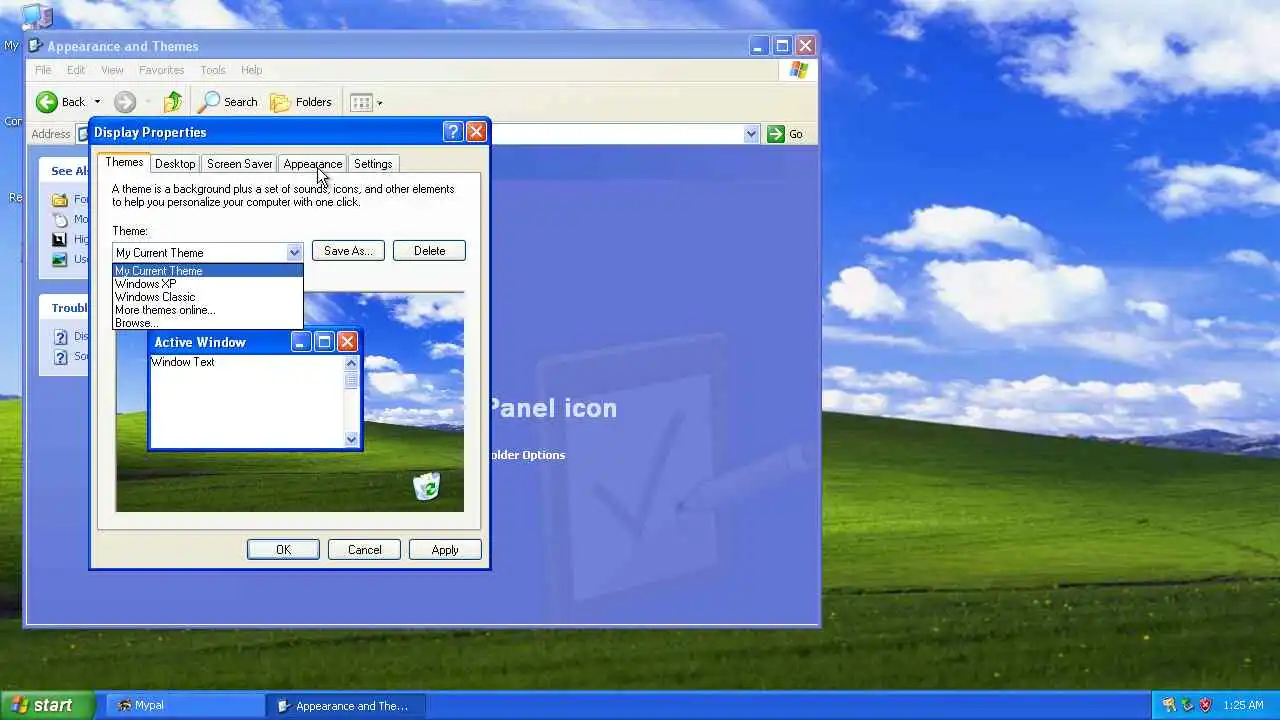Click the Search magnifier toolbar button
Viewport: 1280px width, 720px height.
(x=229, y=102)
